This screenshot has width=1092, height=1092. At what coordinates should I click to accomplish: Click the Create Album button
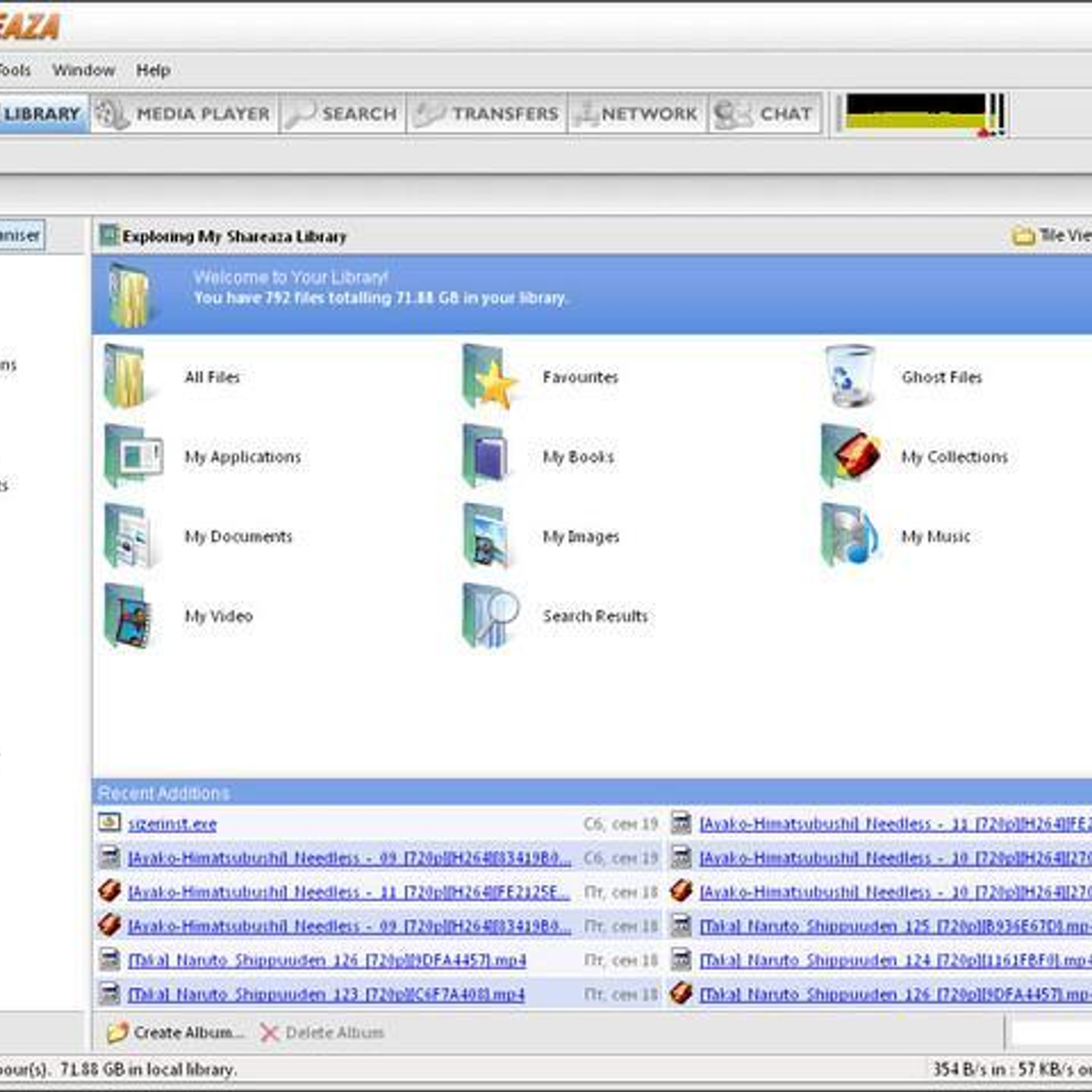[x=176, y=1033]
